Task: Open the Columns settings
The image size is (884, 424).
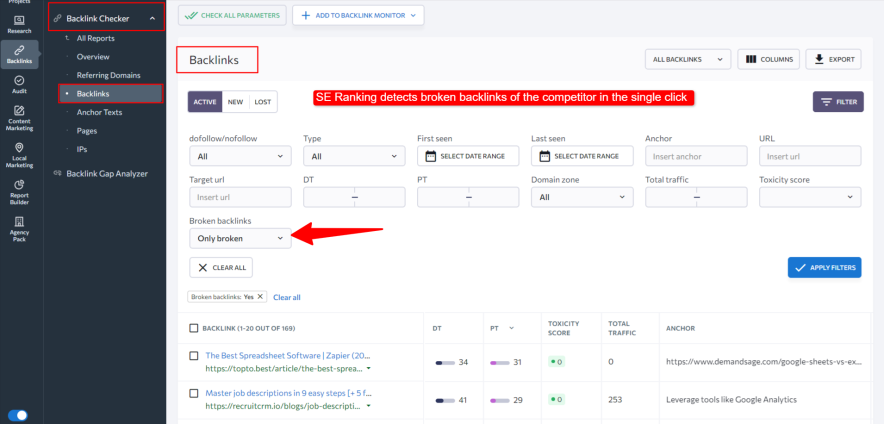Action: click(x=768, y=59)
